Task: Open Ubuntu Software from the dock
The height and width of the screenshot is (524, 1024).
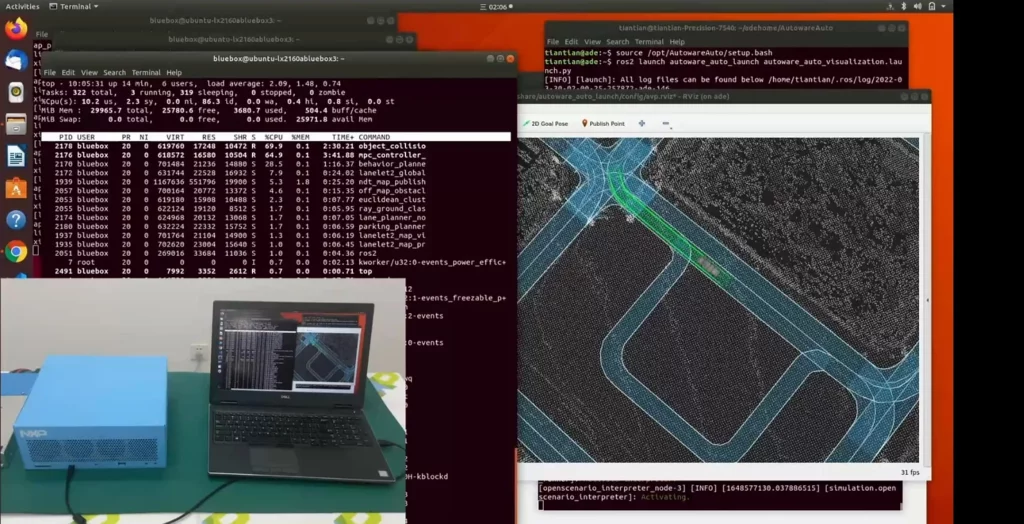Action: click(x=16, y=187)
